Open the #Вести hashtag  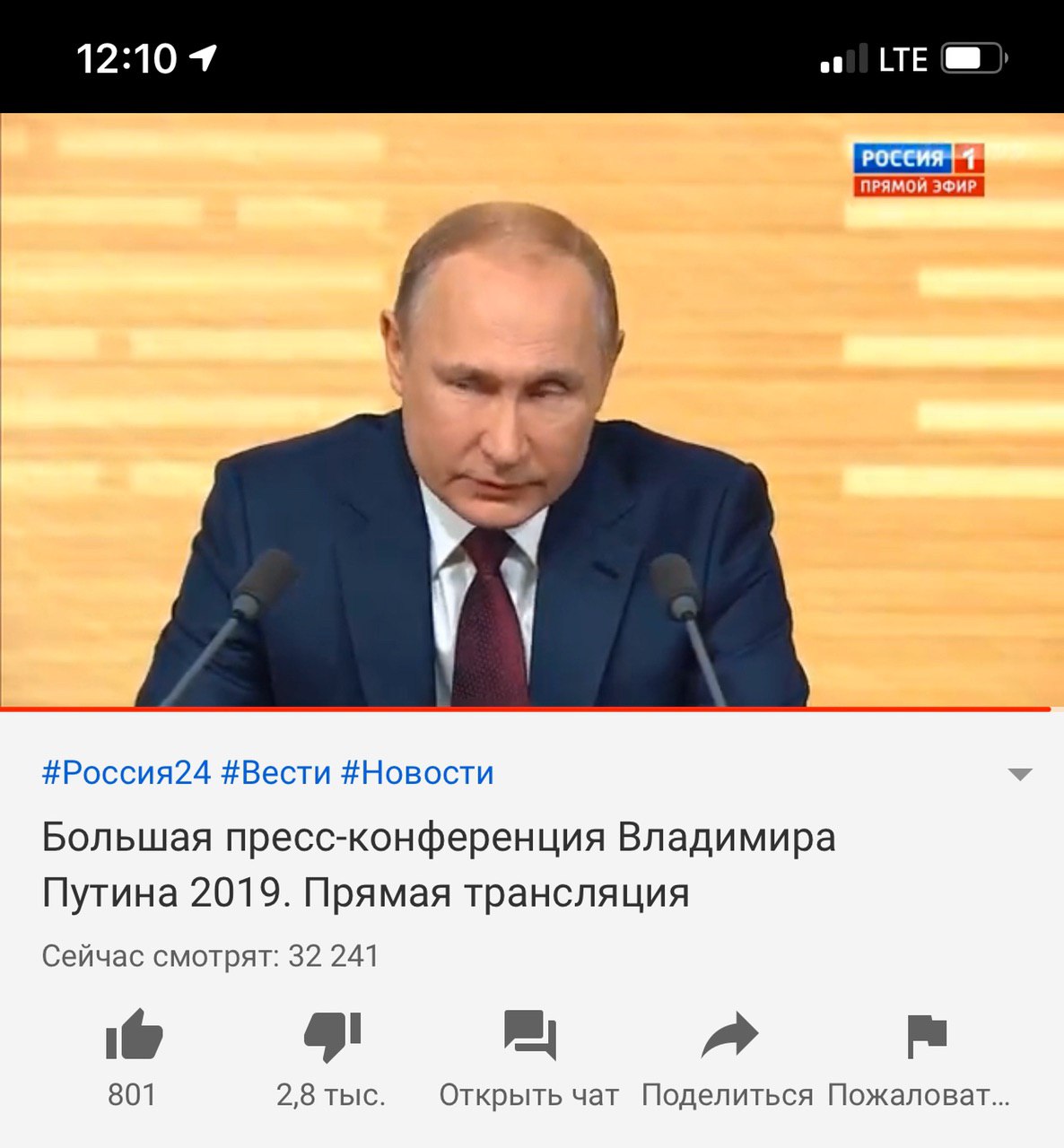(x=276, y=772)
